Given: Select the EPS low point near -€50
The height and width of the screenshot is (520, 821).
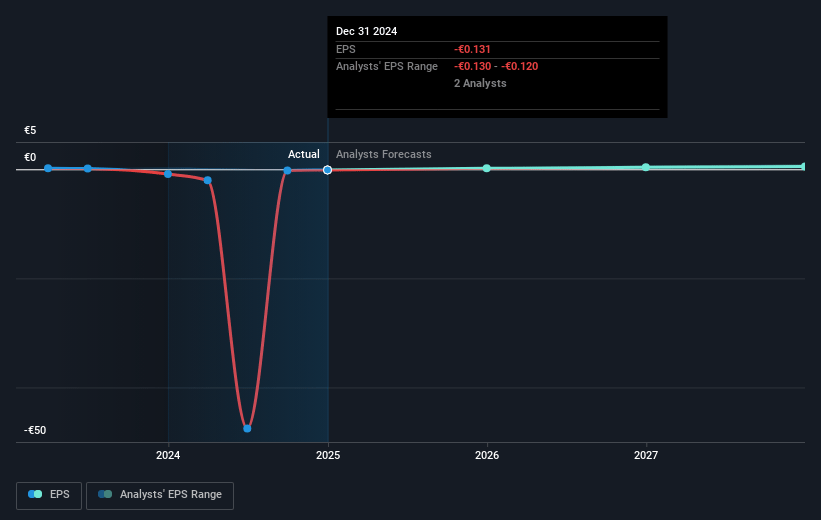Looking at the screenshot, I should pos(247,428).
